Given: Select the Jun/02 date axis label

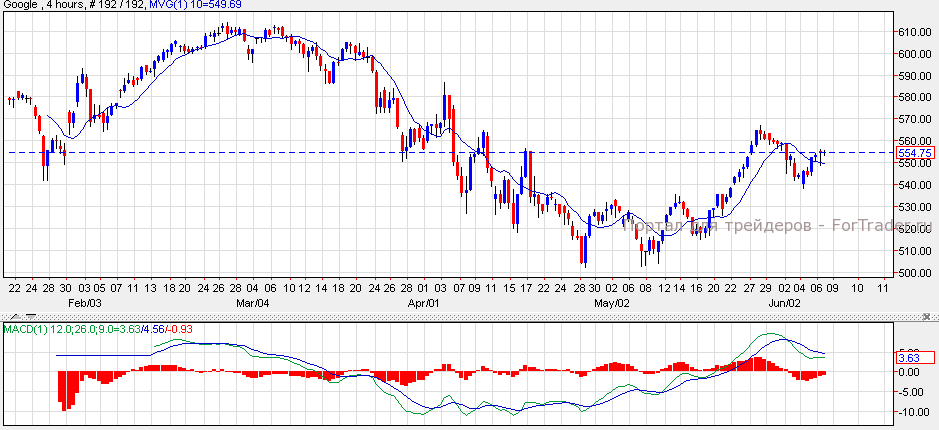Looking at the screenshot, I should [x=781, y=302].
